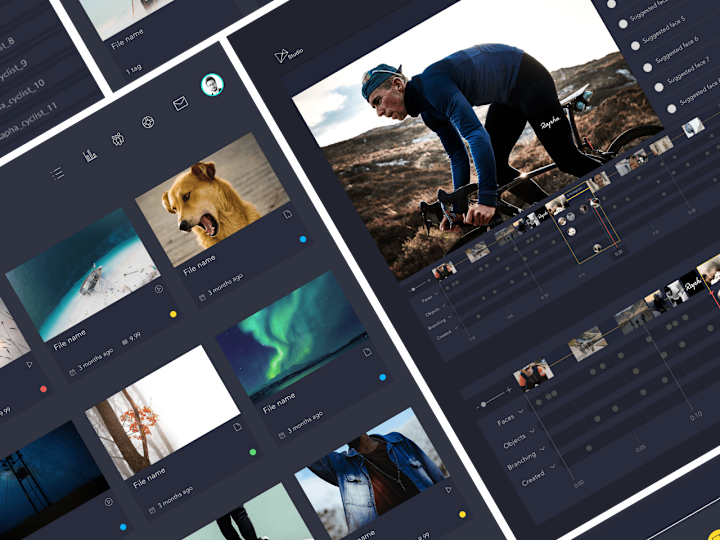Click the upper timeline zoom slider handle
The width and height of the screenshot is (720, 540).
pyautogui.click(x=413, y=290)
